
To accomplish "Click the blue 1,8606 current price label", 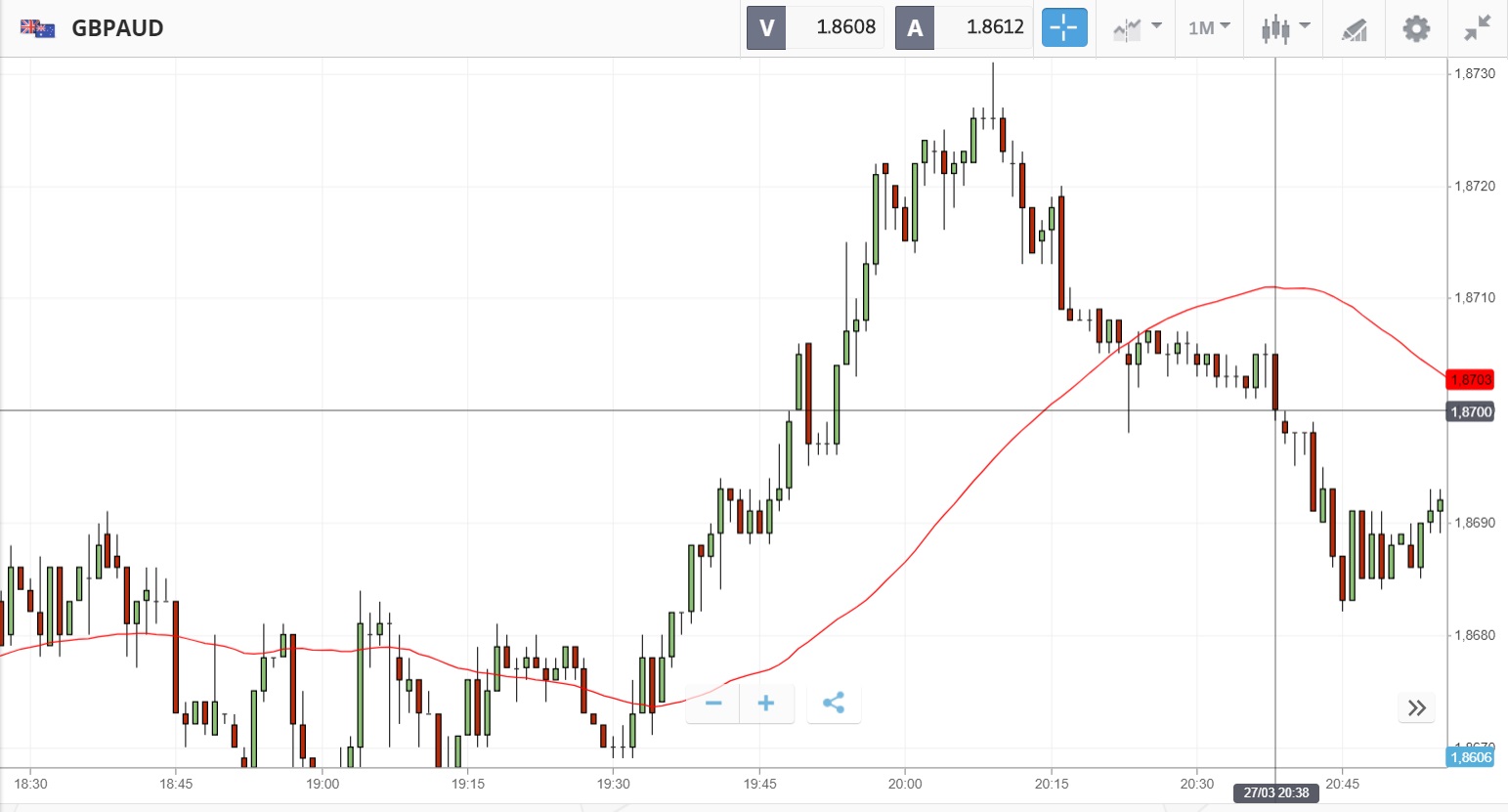I will 1470,757.
